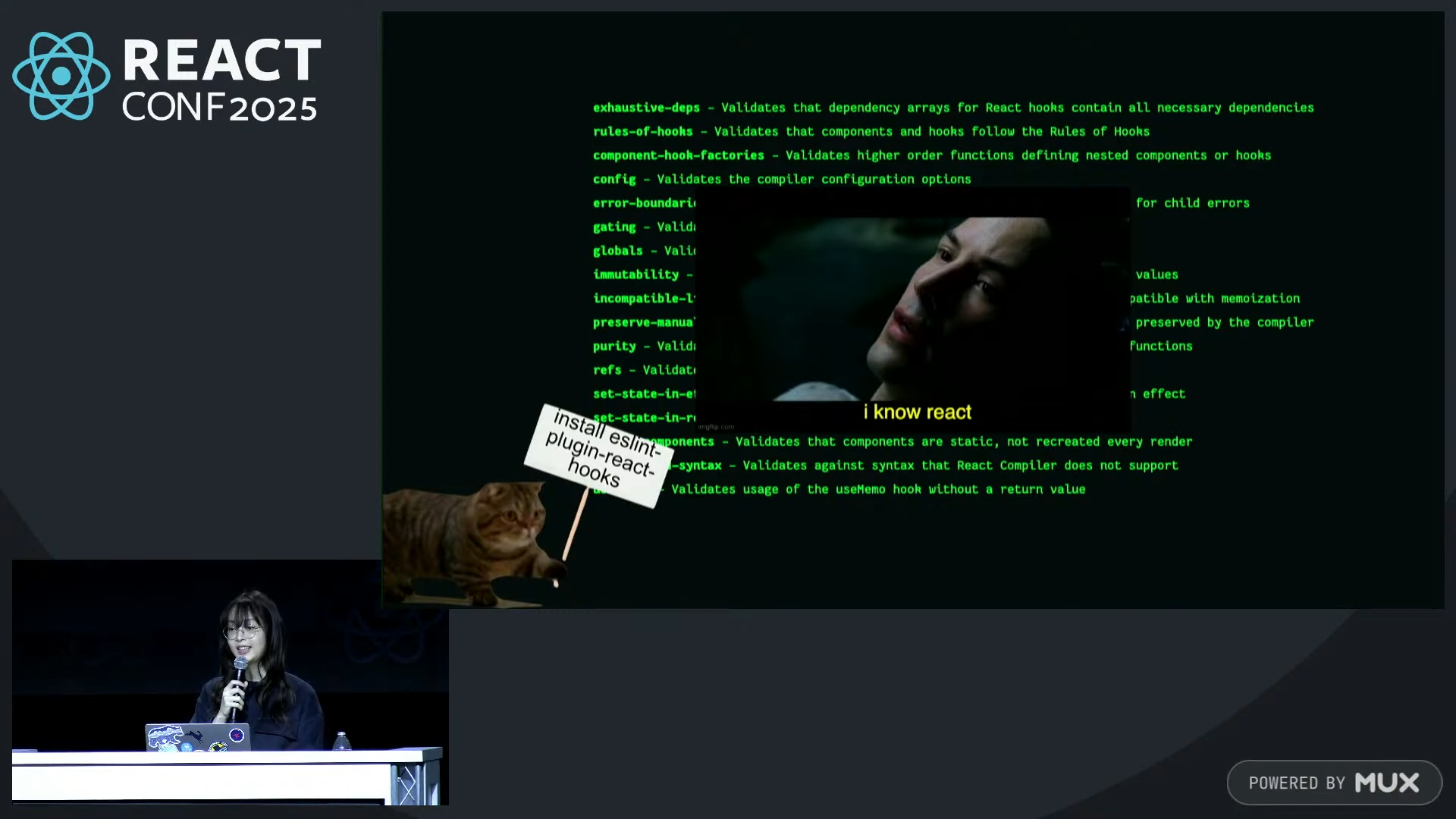Click the config rule name

[x=614, y=180]
